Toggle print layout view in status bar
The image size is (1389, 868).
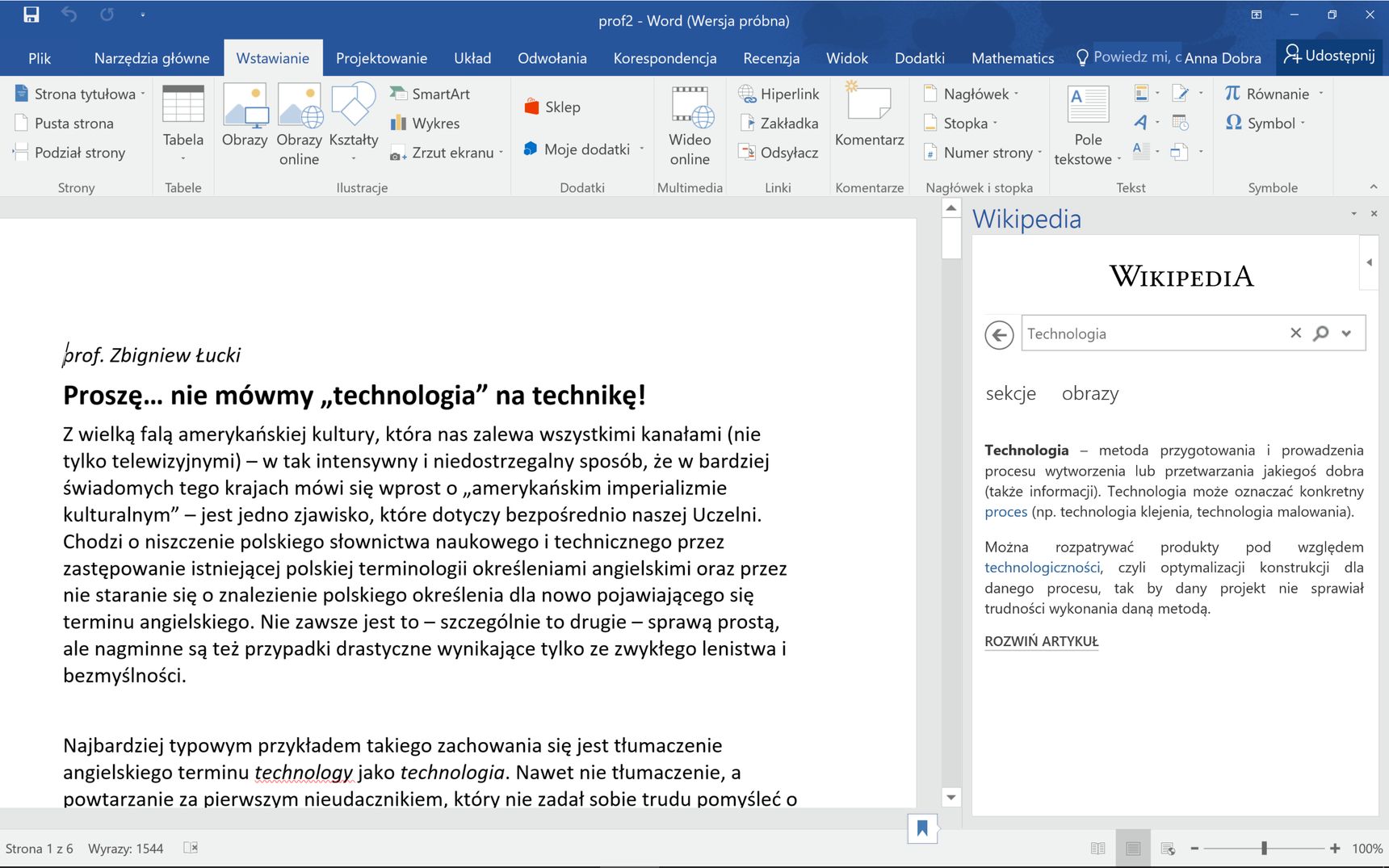click(1133, 848)
